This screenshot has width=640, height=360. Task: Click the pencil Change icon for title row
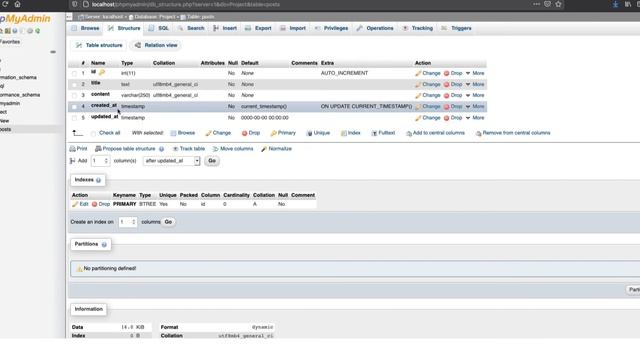coord(418,84)
